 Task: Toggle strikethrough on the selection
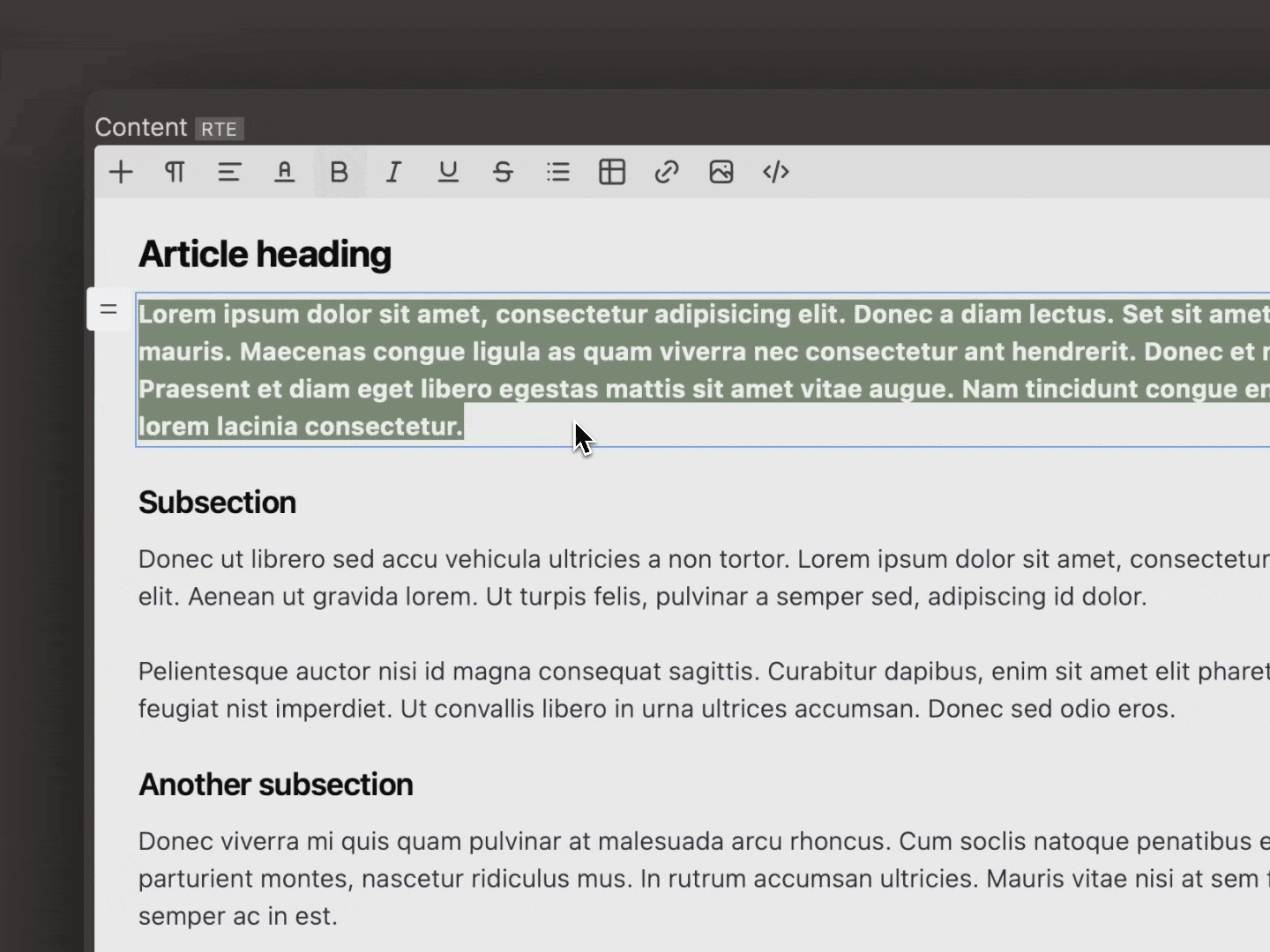coord(503,172)
